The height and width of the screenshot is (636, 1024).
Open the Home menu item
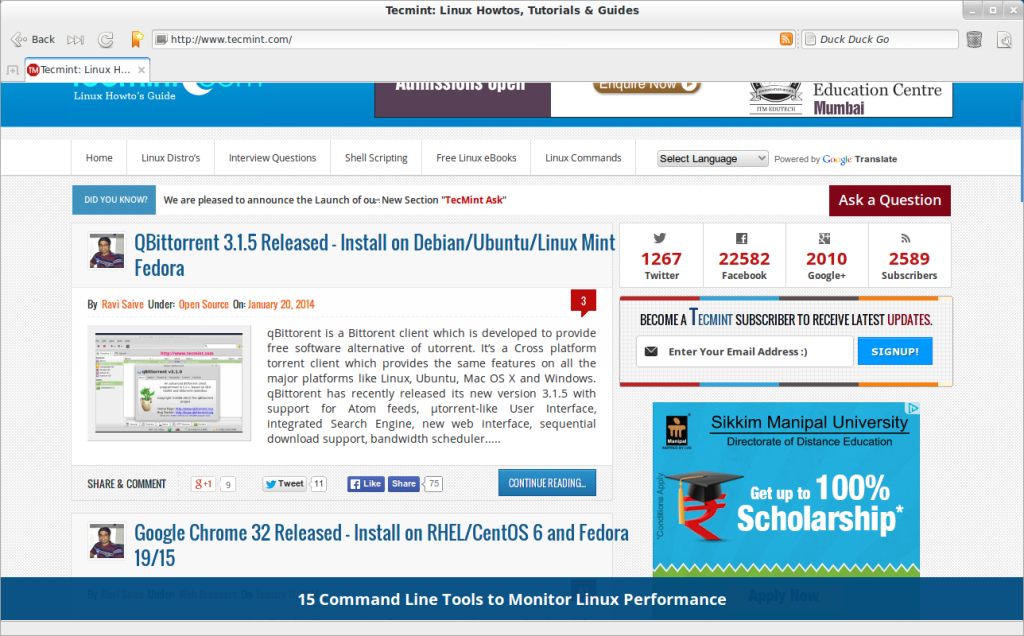tap(99, 158)
